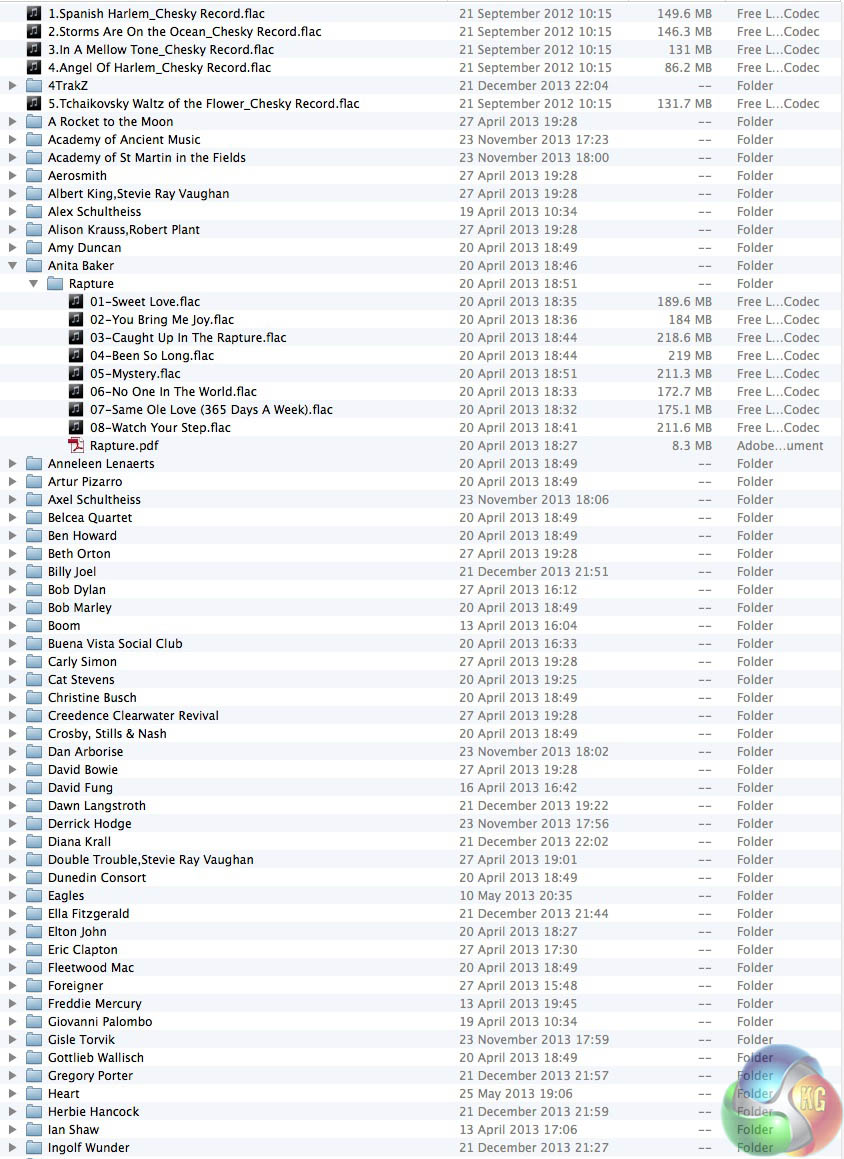Viewport: 844px width, 1159px height.
Task: Click the 4TrakZ folder icon
Action: 34,86
